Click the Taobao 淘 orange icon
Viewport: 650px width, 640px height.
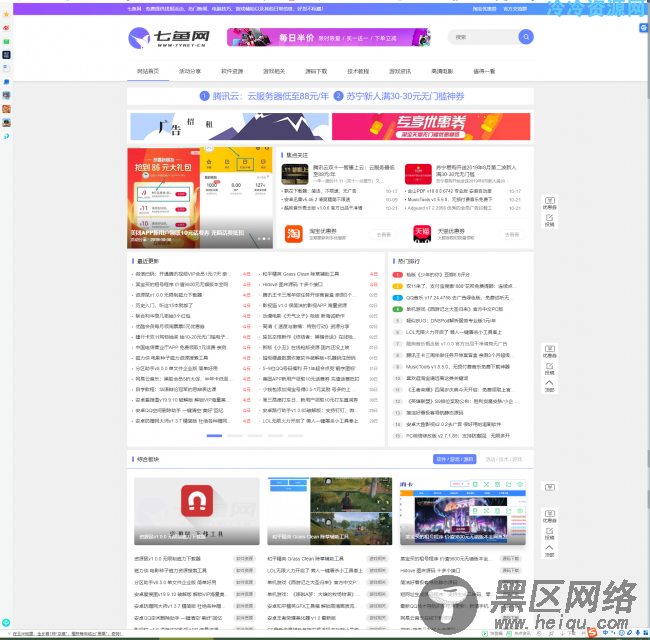293,234
